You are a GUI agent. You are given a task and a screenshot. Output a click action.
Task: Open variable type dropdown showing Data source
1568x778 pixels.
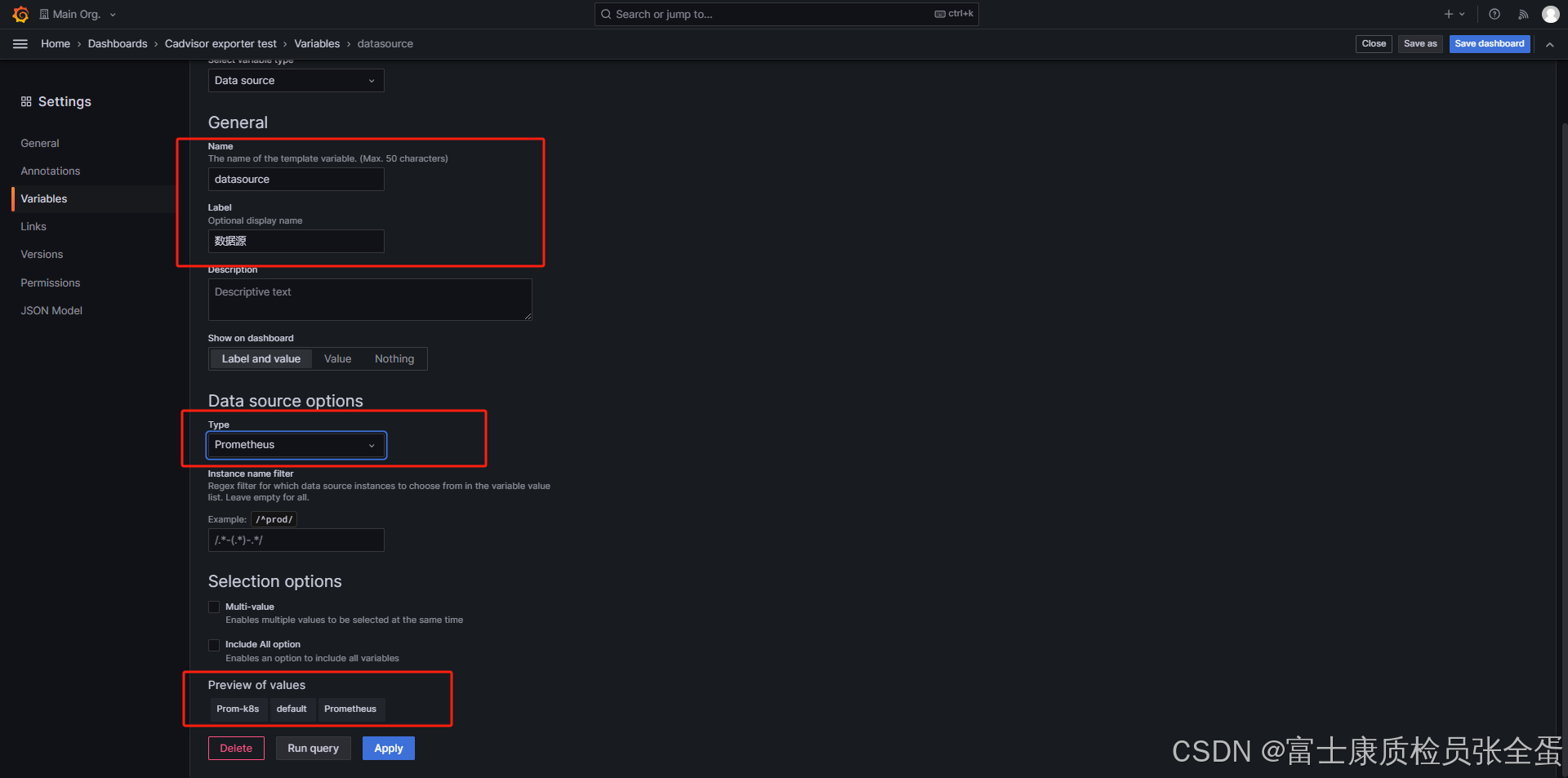(296, 80)
